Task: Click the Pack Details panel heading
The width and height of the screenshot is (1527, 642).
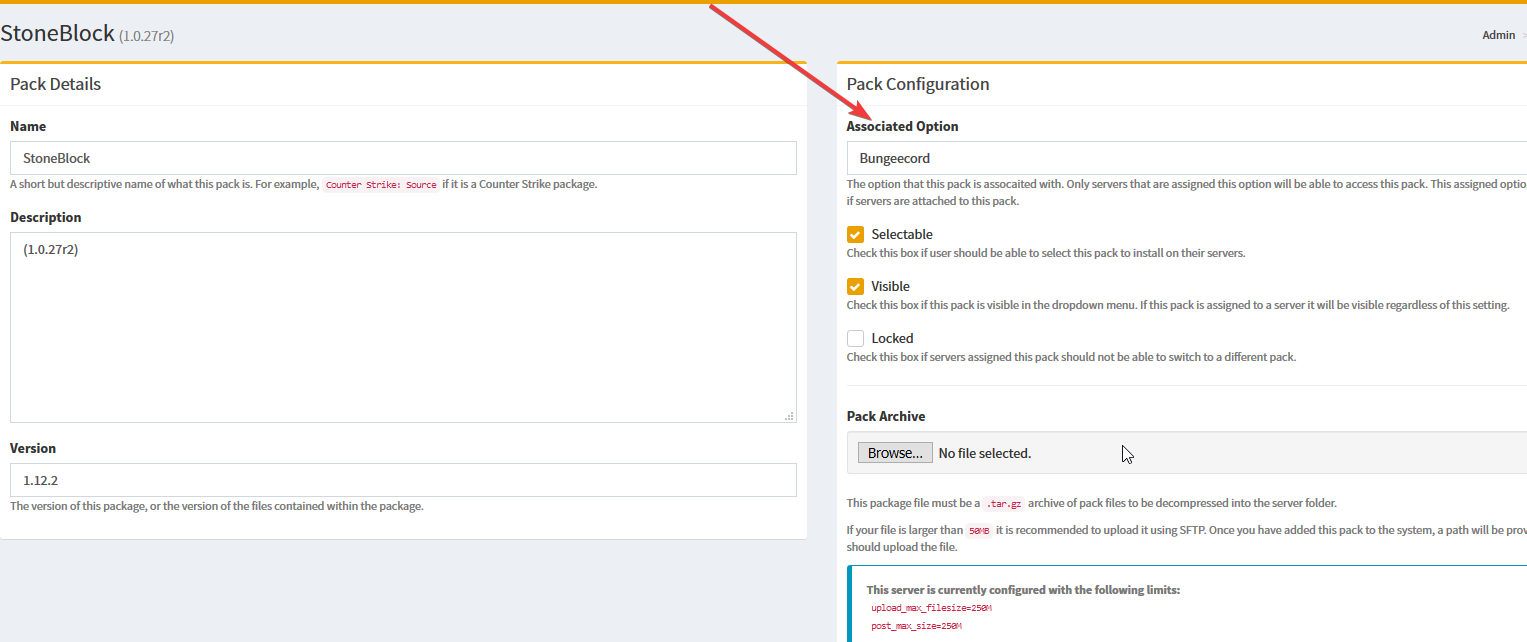Action: click(55, 84)
